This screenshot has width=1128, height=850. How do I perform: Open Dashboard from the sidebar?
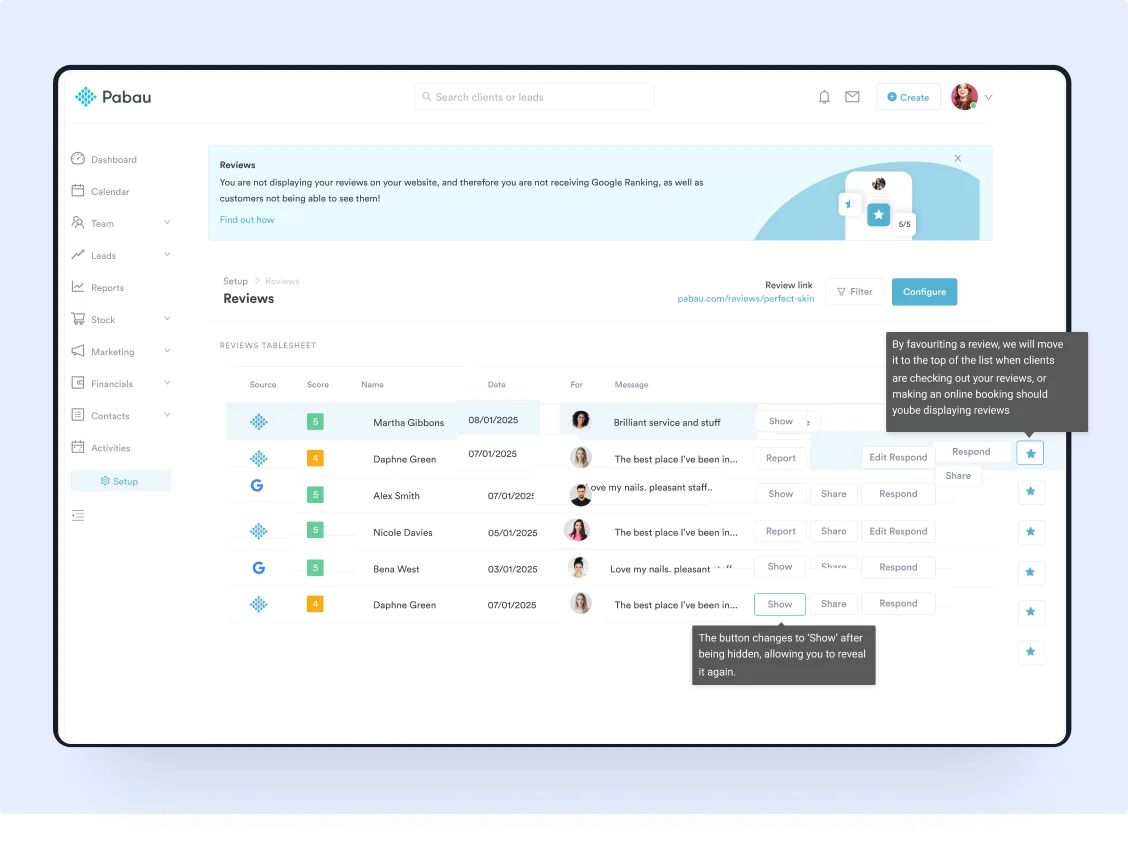point(113,160)
